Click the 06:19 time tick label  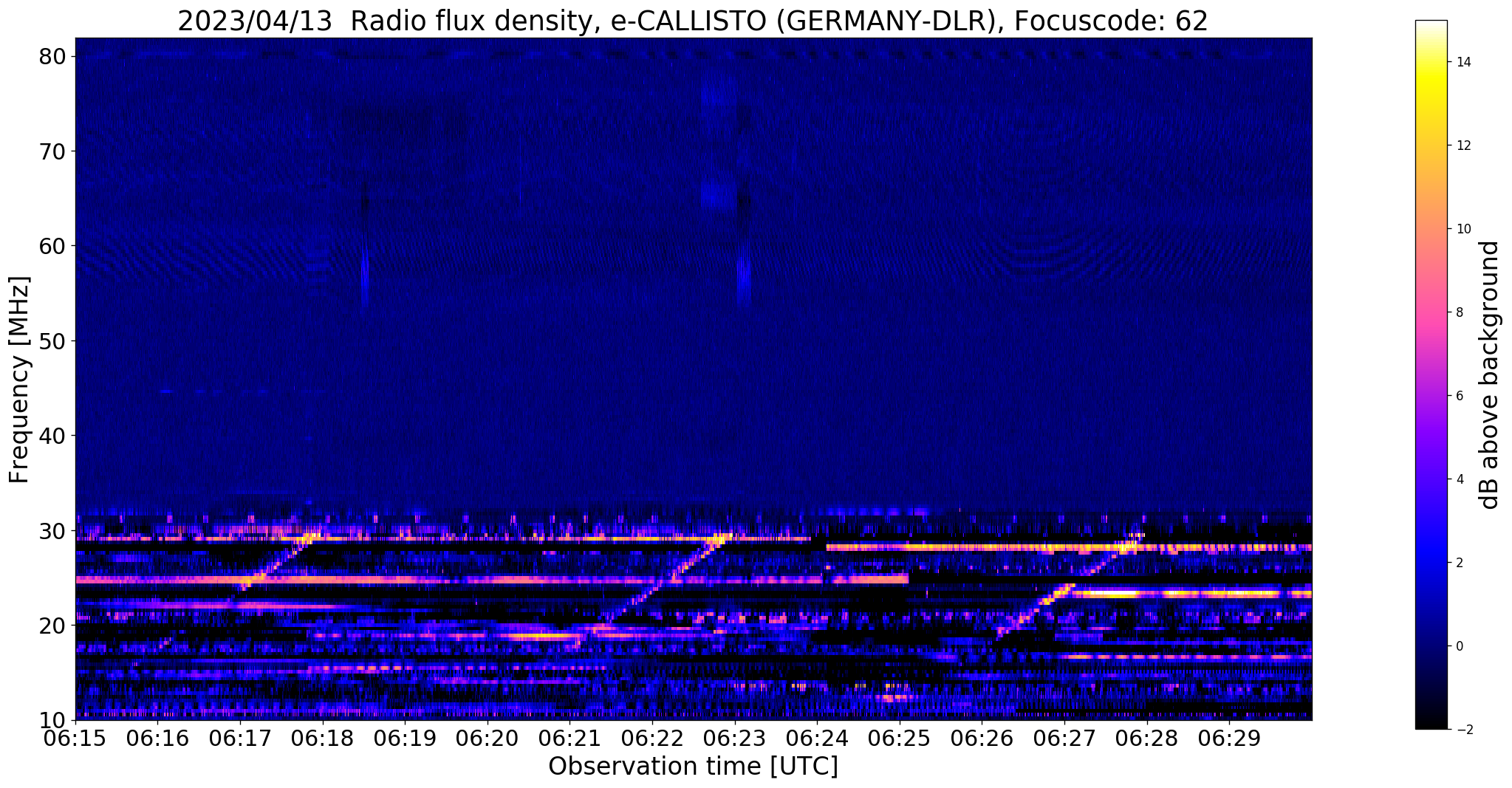click(406, 739)
